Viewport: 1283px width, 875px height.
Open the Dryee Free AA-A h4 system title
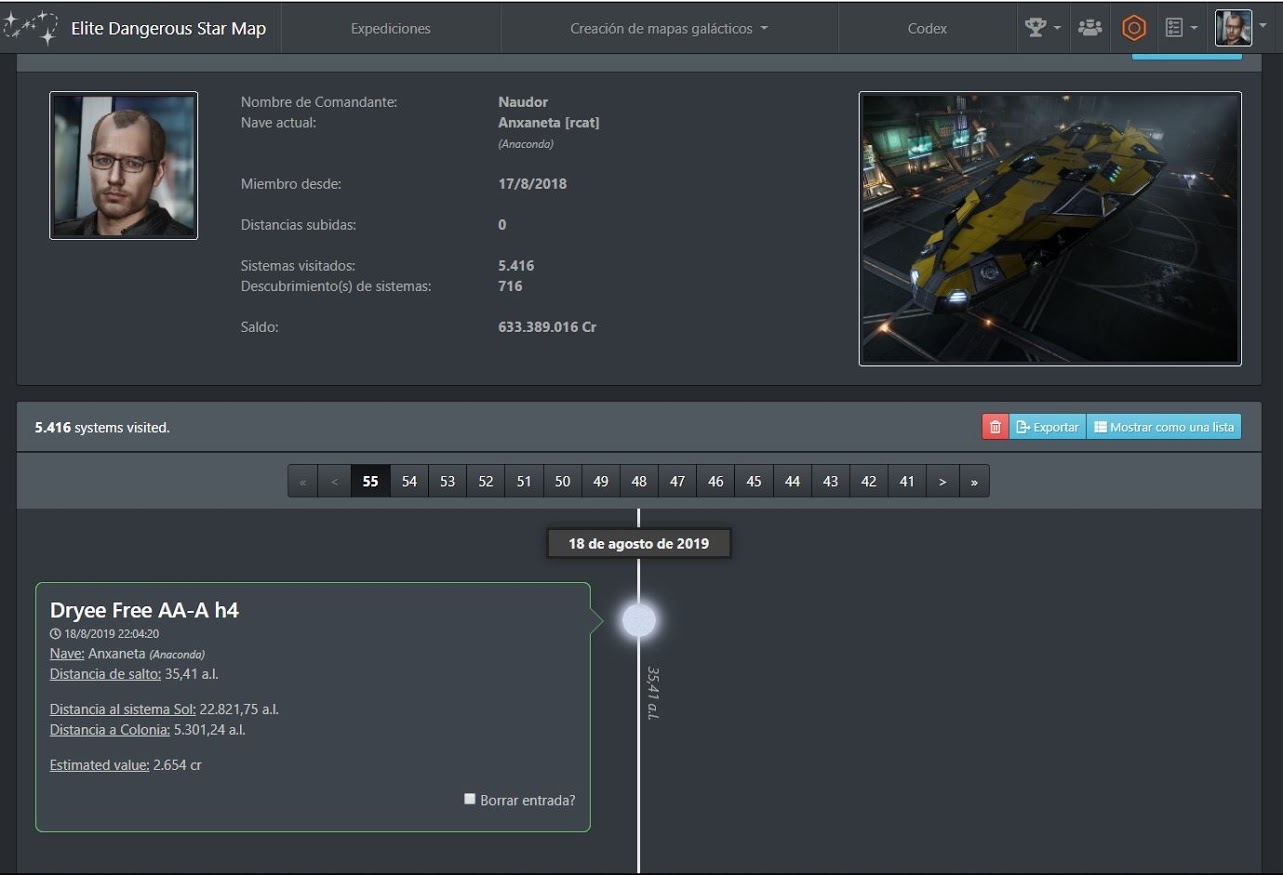pyautogui.click(x=144, y=610)
